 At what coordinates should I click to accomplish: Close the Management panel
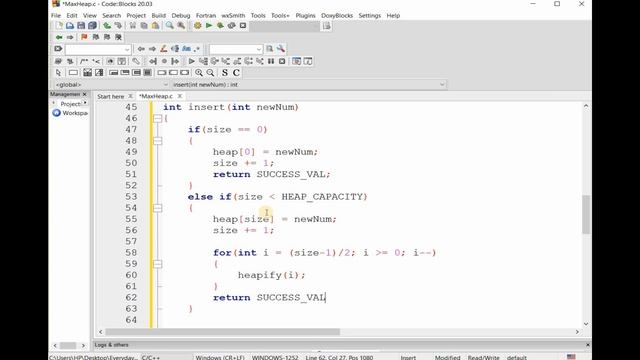(x=84, y=94)
